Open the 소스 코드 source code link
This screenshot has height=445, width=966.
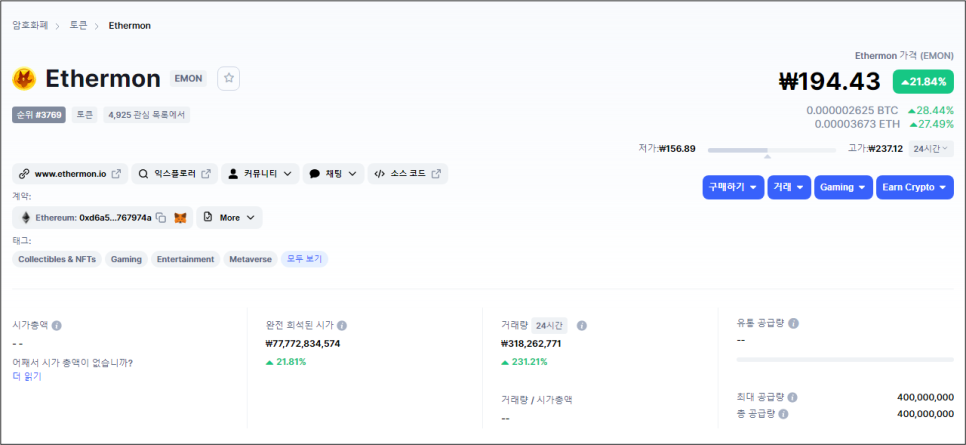(408, 174)
